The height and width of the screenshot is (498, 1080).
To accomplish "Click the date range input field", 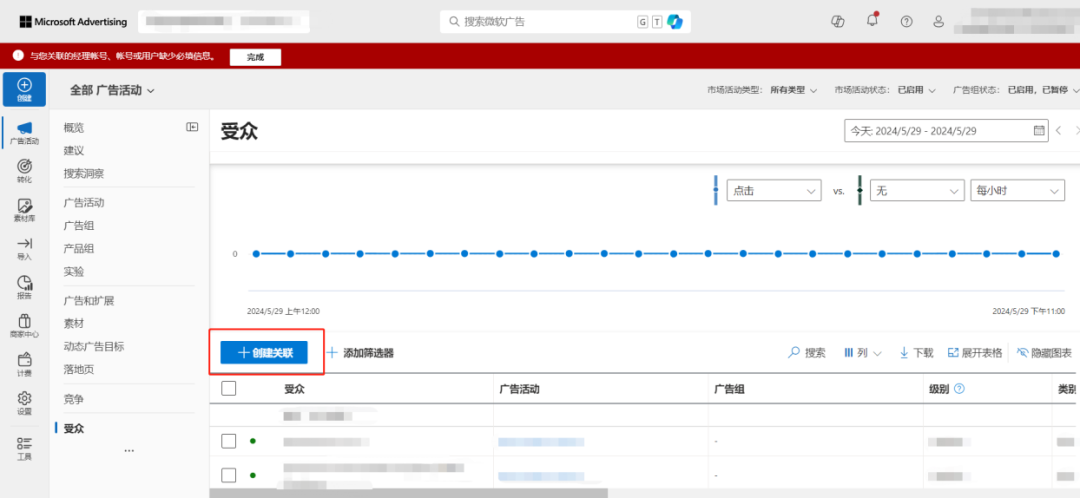I will [x=946, y=130].
